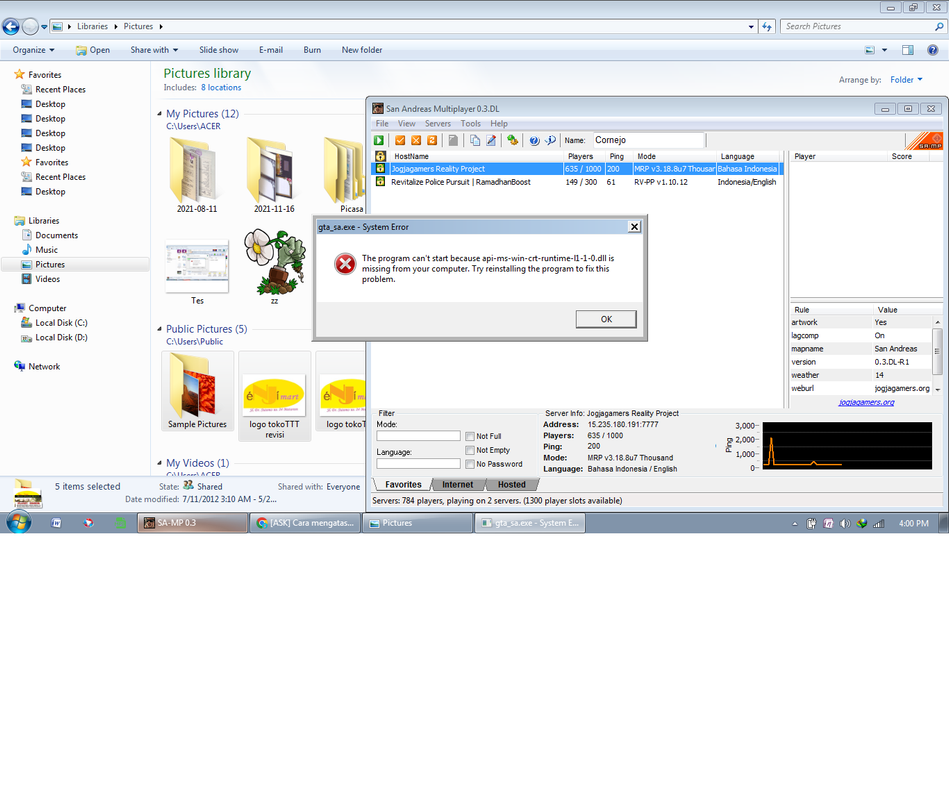This screenshot has height=800, width=949.
Task: Click the SA-MP logo in the toolbar corner
Action: 924,141
